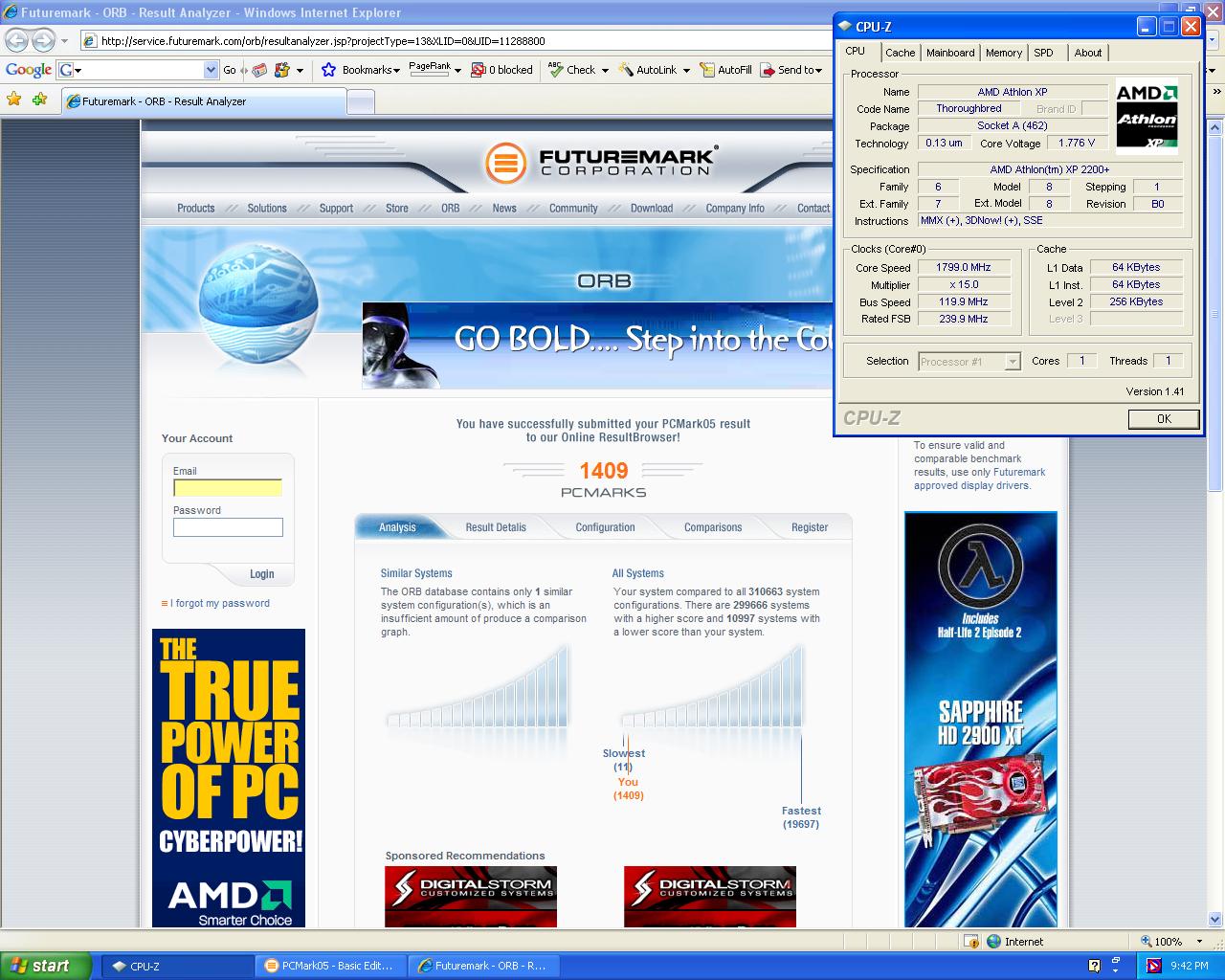The height and width of the screenshot is (980, 1225).
Task: Click the Send to toolbar button
Action: (x=790, y=70)
